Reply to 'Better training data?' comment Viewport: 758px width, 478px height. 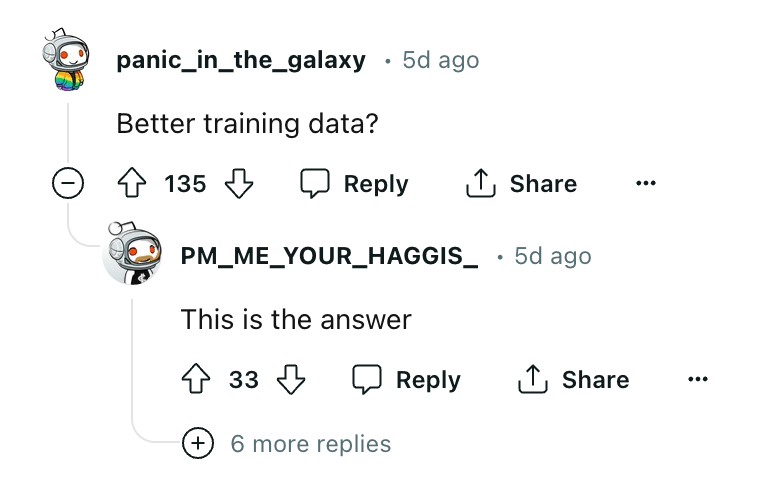point(356,184)
